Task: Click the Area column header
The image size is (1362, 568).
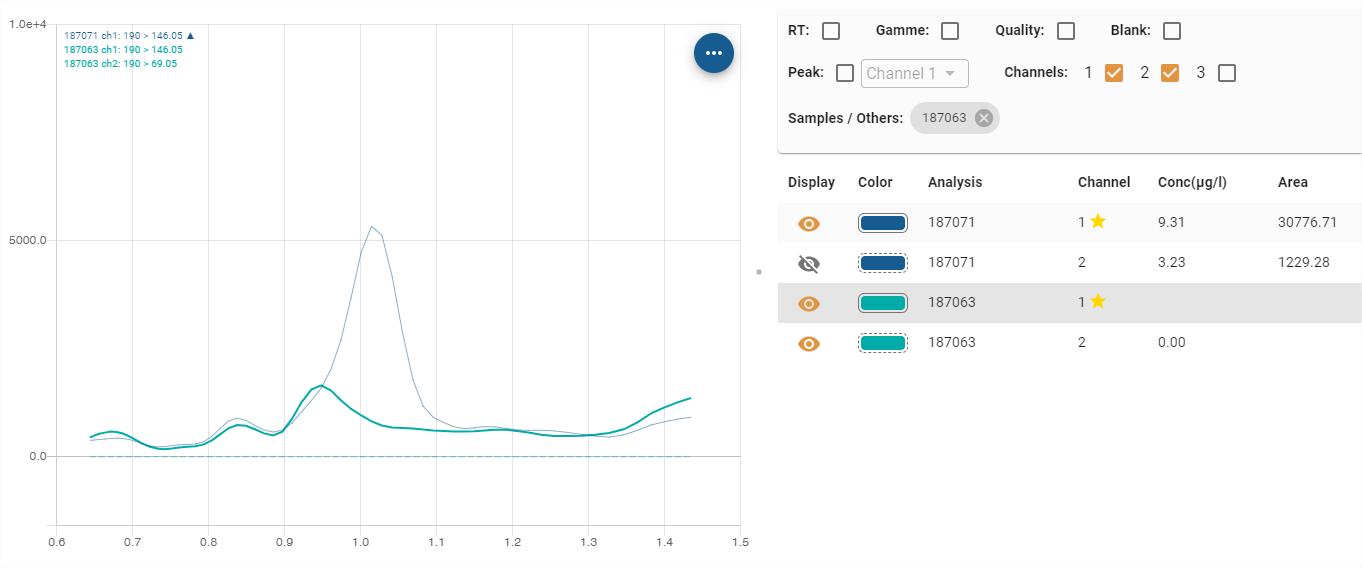Action: click(x=1292, y=182)
